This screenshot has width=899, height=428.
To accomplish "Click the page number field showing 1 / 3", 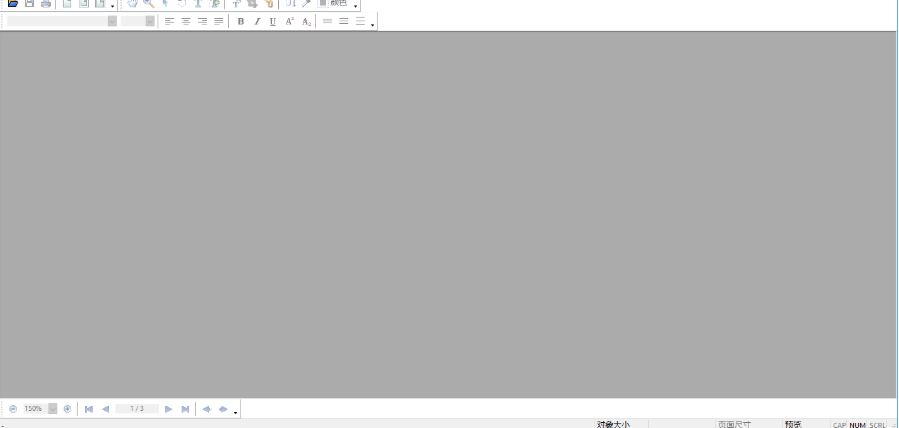I will (137, 409).
